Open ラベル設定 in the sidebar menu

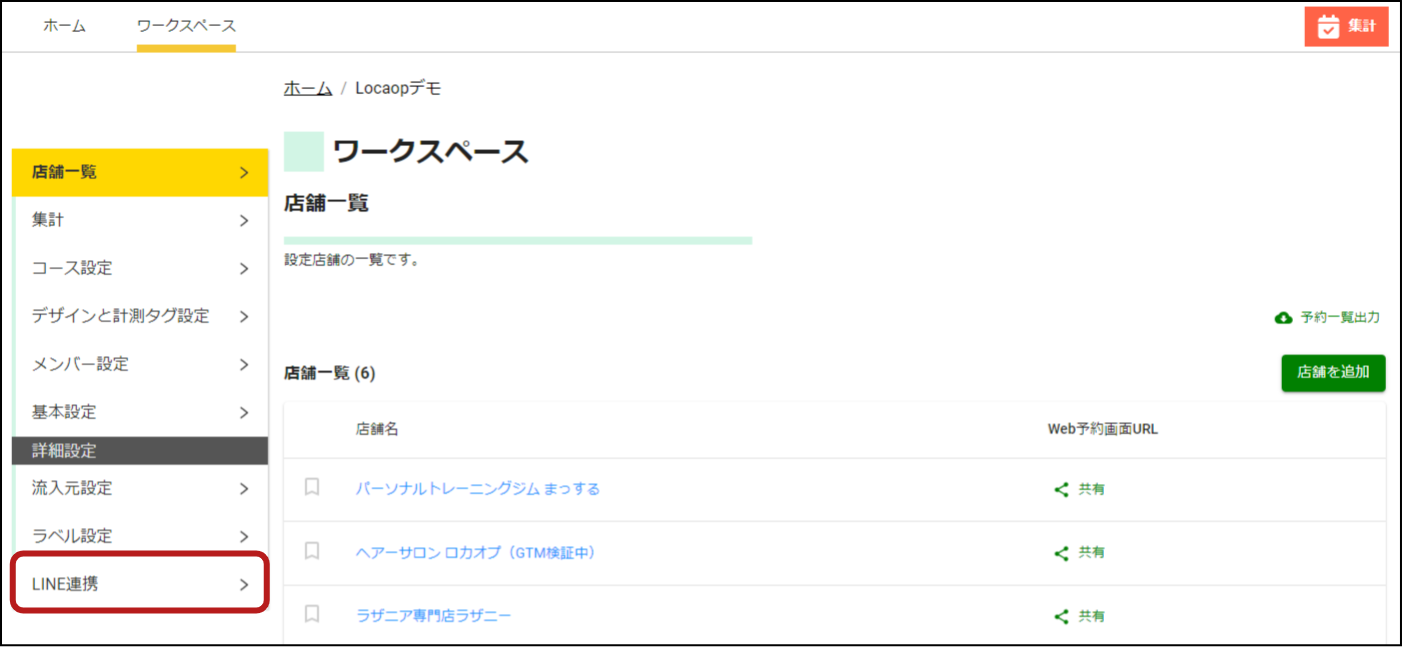pos(140,536)
